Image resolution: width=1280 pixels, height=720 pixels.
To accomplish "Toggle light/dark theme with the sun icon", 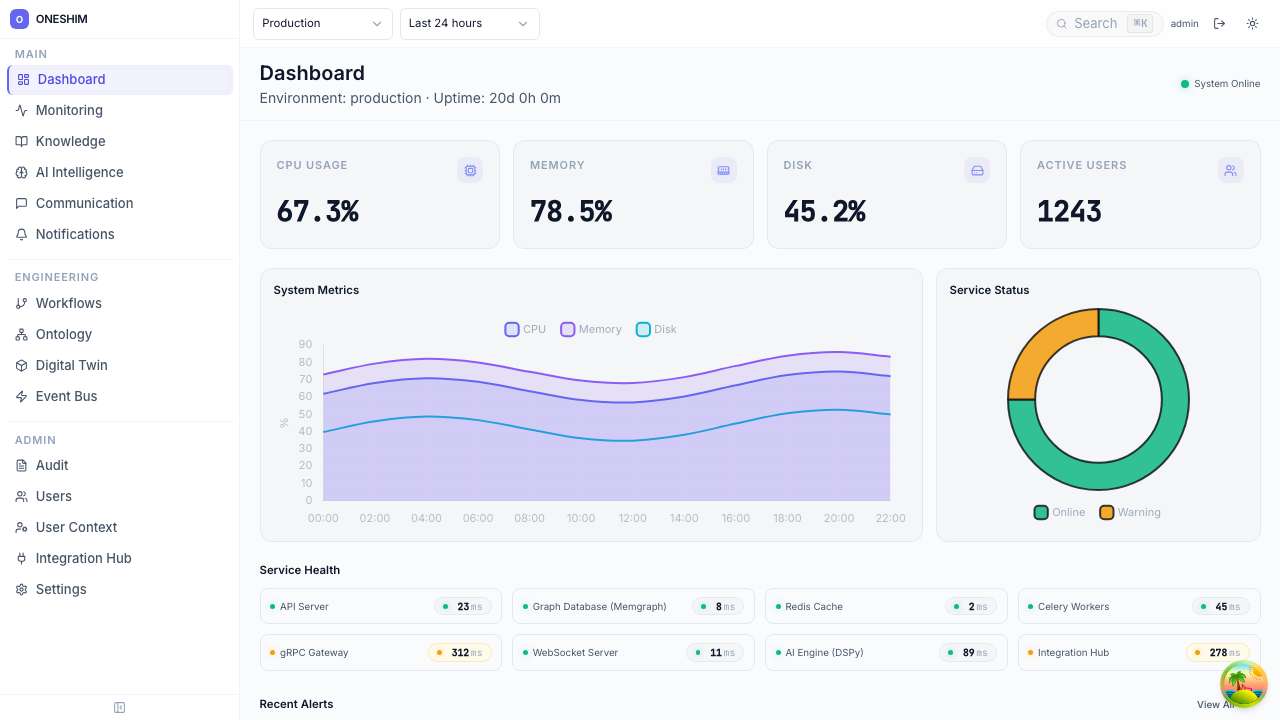I will (1252, 23).
